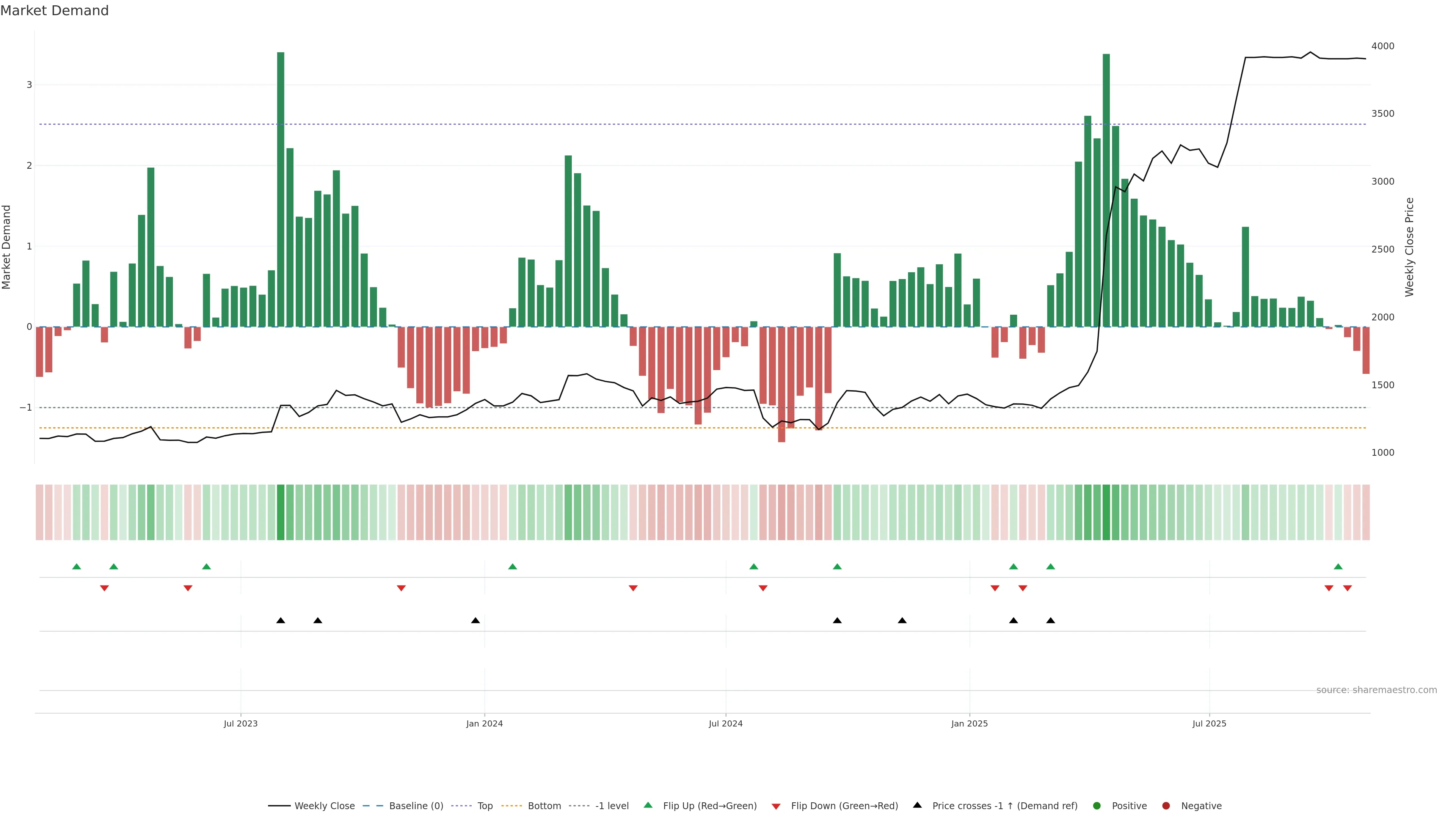Click the Jul 2023 x-axis label
Screen dimensions: 1456x819
pyautogui.click(x=240, y=723)
